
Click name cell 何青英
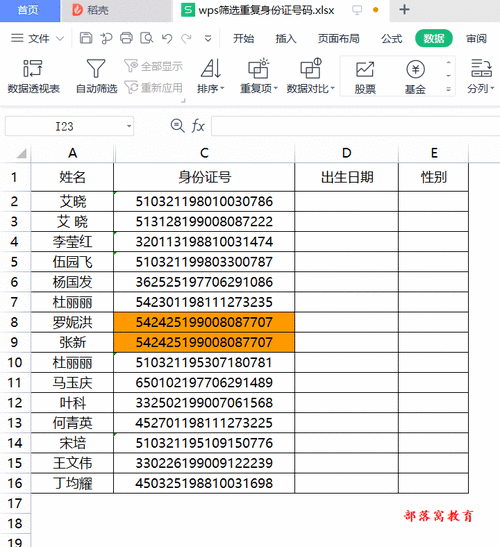pos(72,423)
